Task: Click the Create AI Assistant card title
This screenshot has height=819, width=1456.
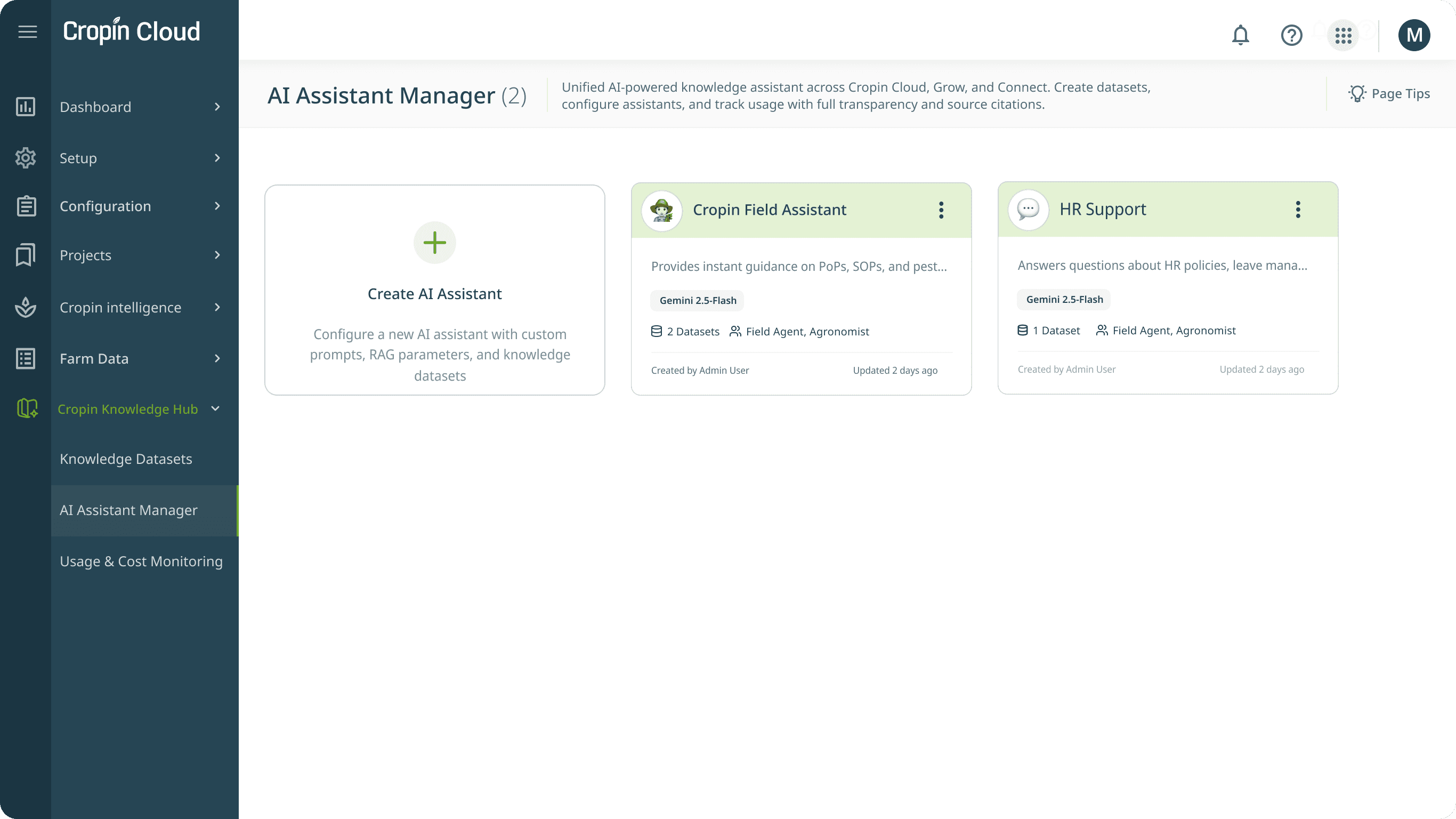Action: pyautogui.click(x=435, y=294)
